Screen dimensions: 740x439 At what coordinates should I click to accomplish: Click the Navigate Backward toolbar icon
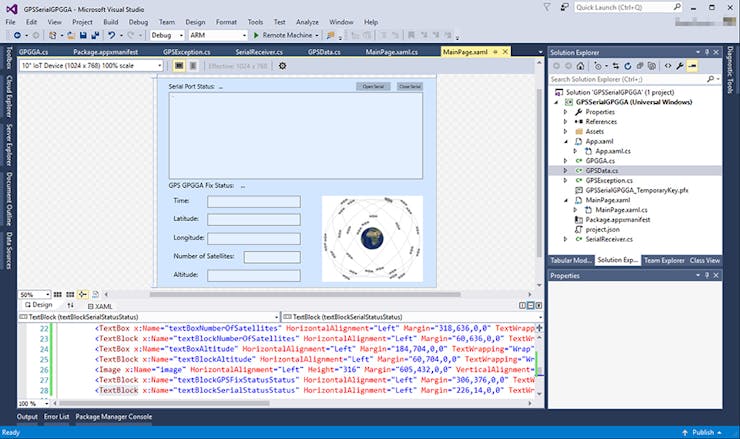[17, 35]
